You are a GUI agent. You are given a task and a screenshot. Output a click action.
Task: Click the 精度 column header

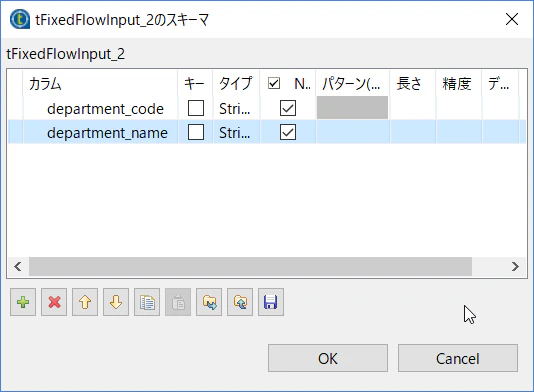[x=458, y=83]
